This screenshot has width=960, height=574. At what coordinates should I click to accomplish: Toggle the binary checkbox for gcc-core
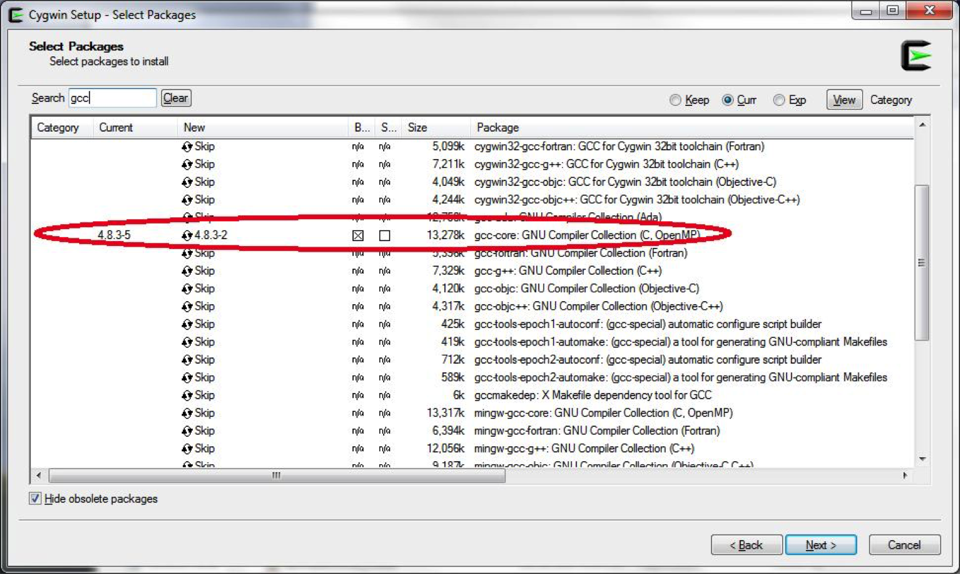[358, 236]
